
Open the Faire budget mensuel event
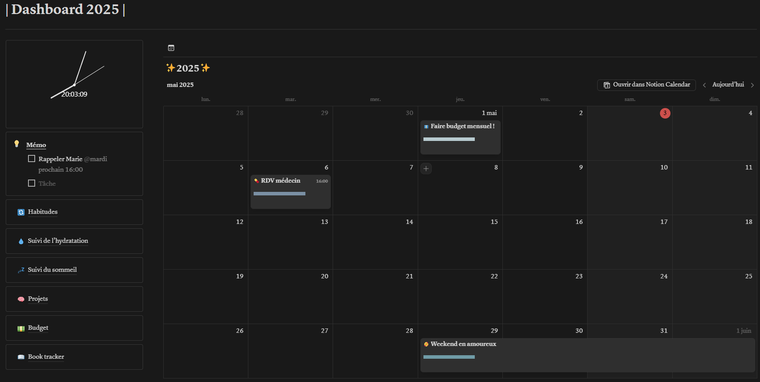pos(460,137)
